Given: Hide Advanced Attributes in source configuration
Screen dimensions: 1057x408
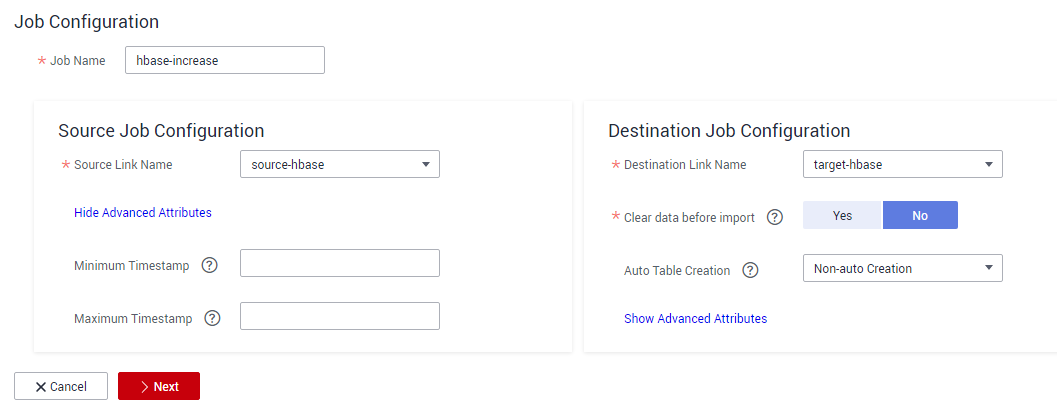Looking at the screenshot, I should point(143,212).
